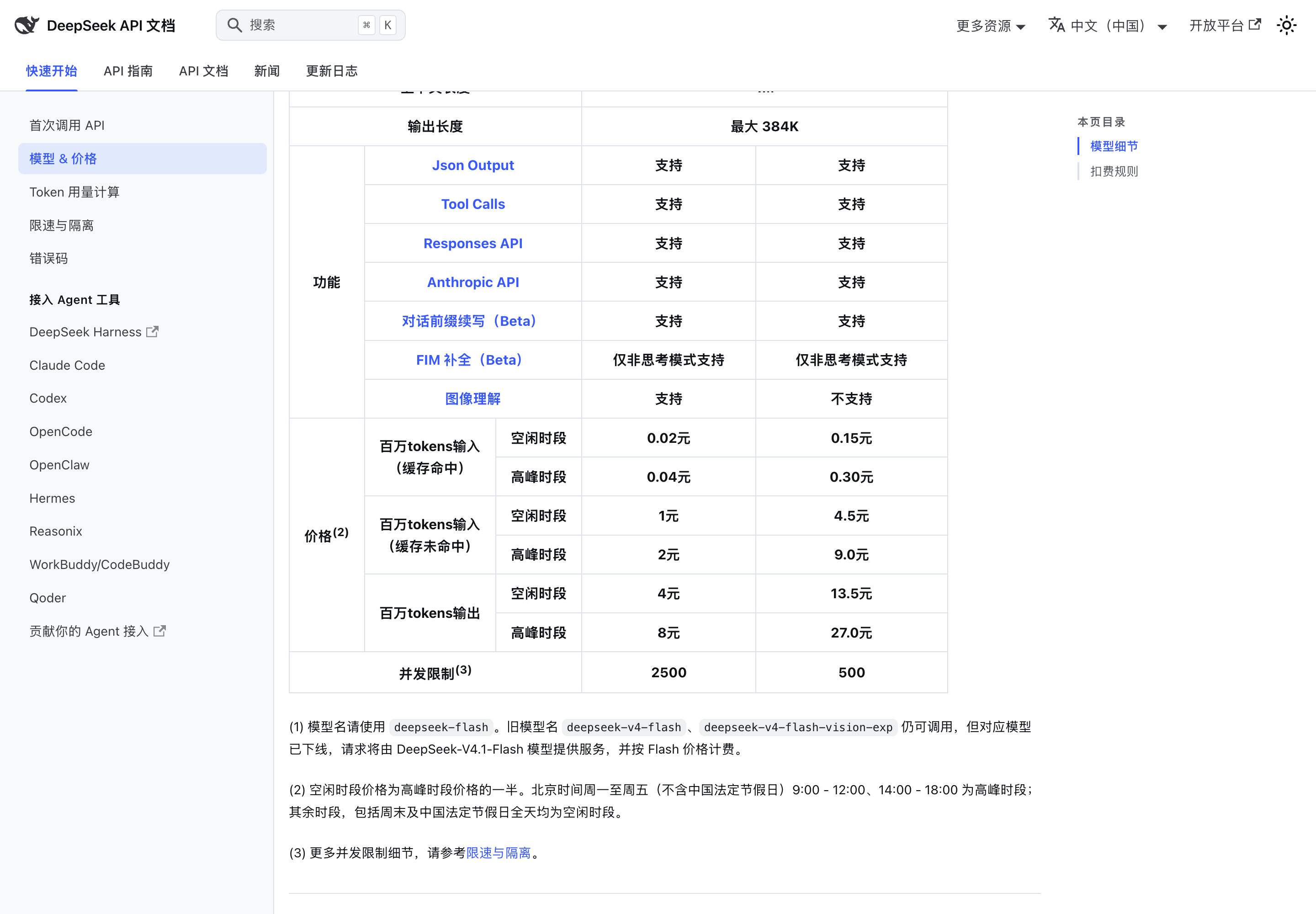Click external link icon next to DeepSeek Harness
The width and height of the screenshot is (1316, 914).
pyautogui.click(x=152, y=332)
